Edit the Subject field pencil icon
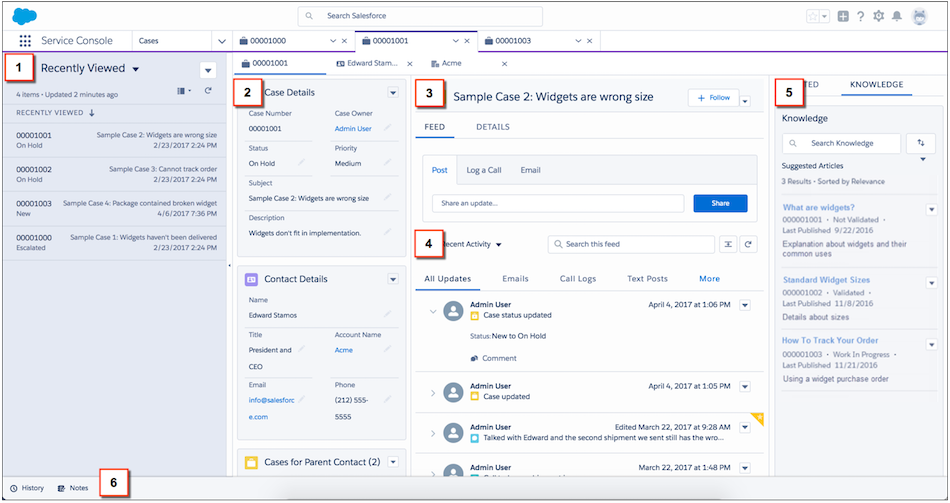950x503 pixels. tap(387, 197)
